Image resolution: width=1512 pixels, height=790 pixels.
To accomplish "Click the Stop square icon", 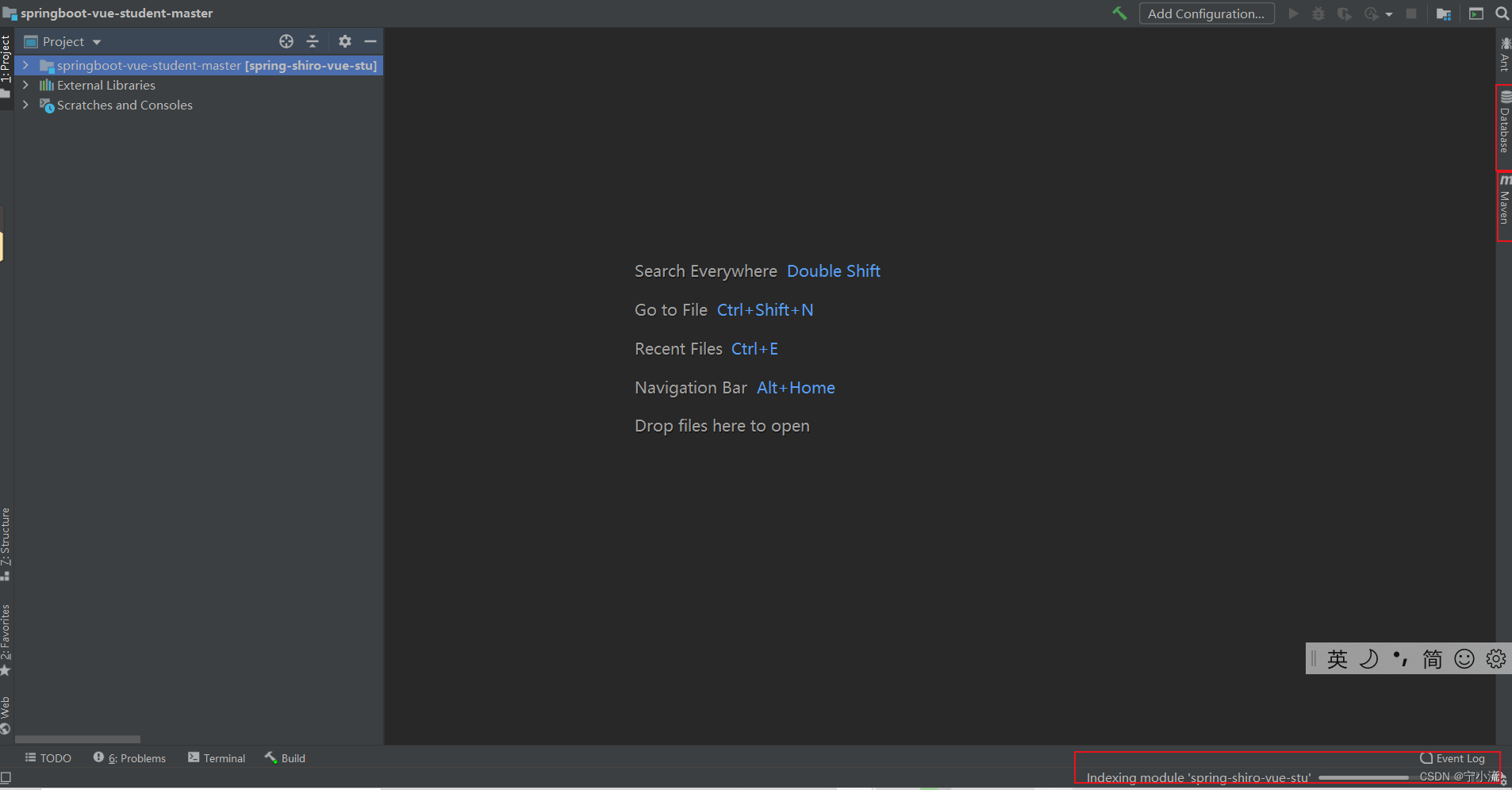I will pos(1411,13).
